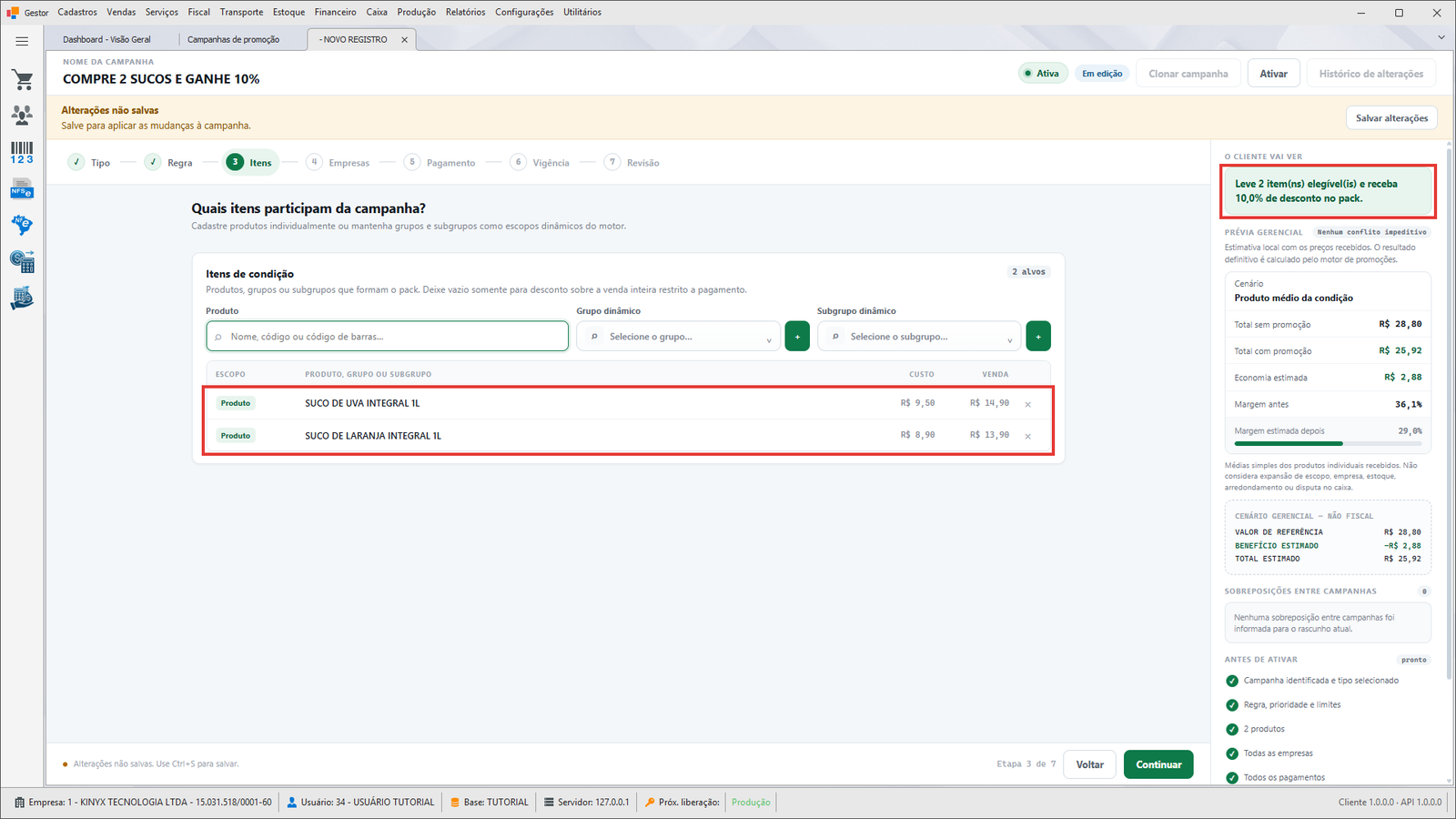The height and width of the screenshot is (819, 1456).
Task: Open the Cadastros menu
Action: pos(77,12)
